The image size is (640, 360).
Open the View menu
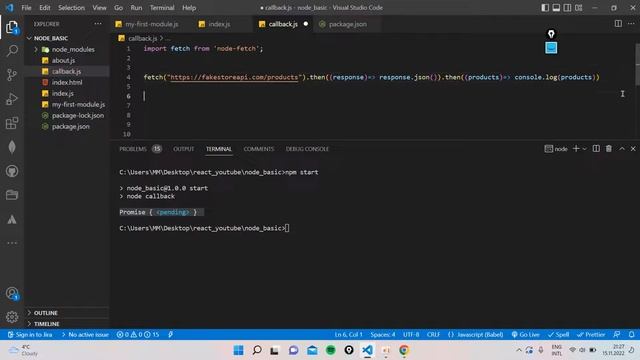click(x=99, y=7)
